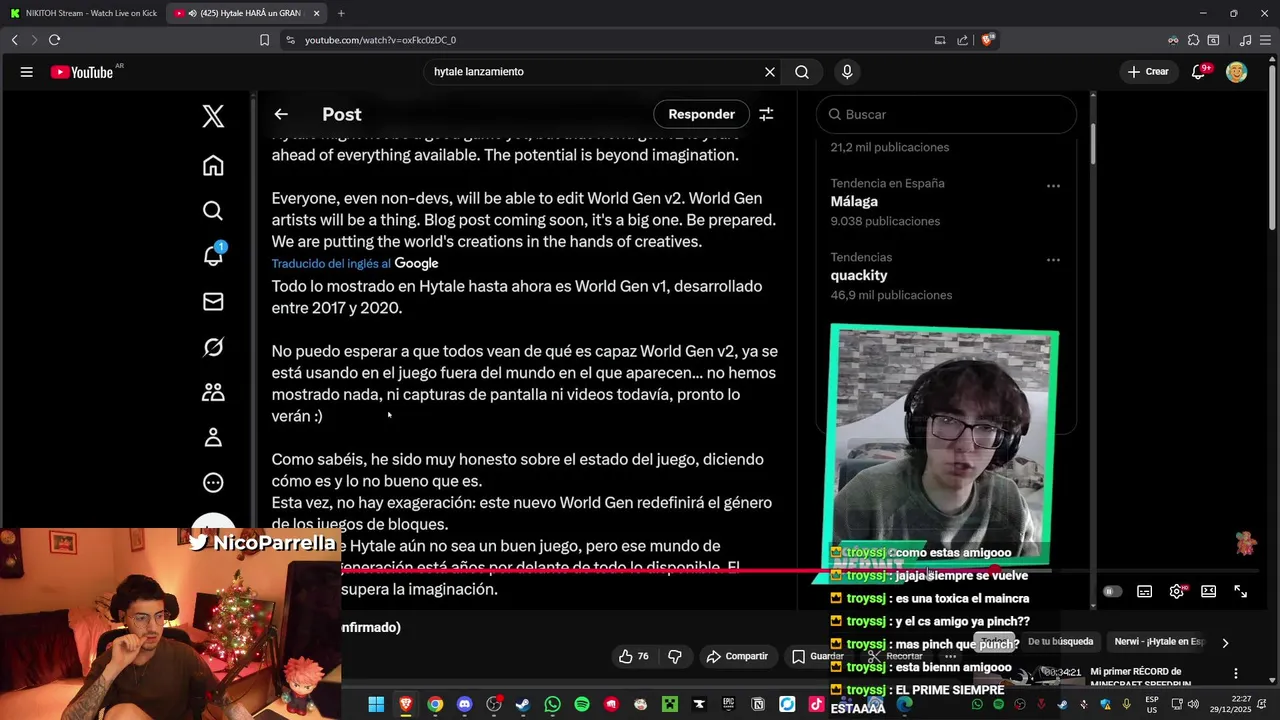Open X messages envelope icon
Screen dimensions: 1280x720
tap(213, 301)
